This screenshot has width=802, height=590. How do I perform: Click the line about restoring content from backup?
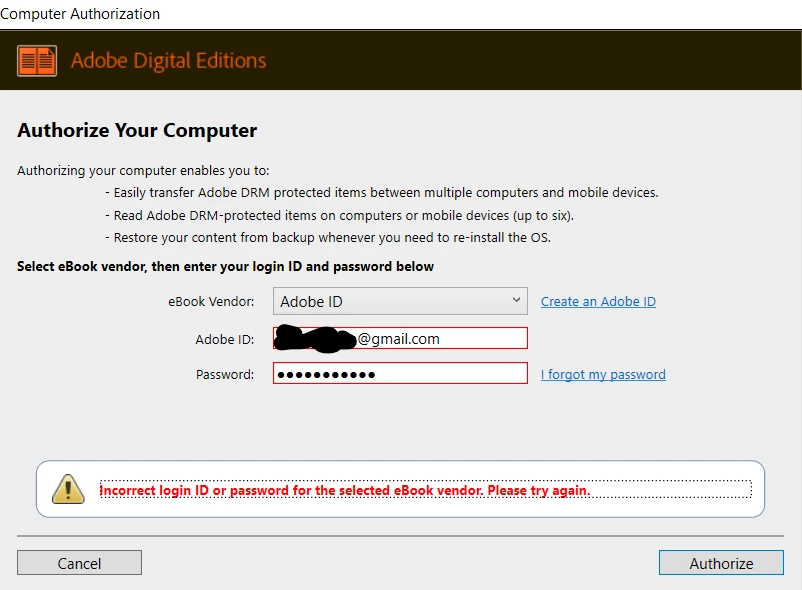(x=327, y=237)
